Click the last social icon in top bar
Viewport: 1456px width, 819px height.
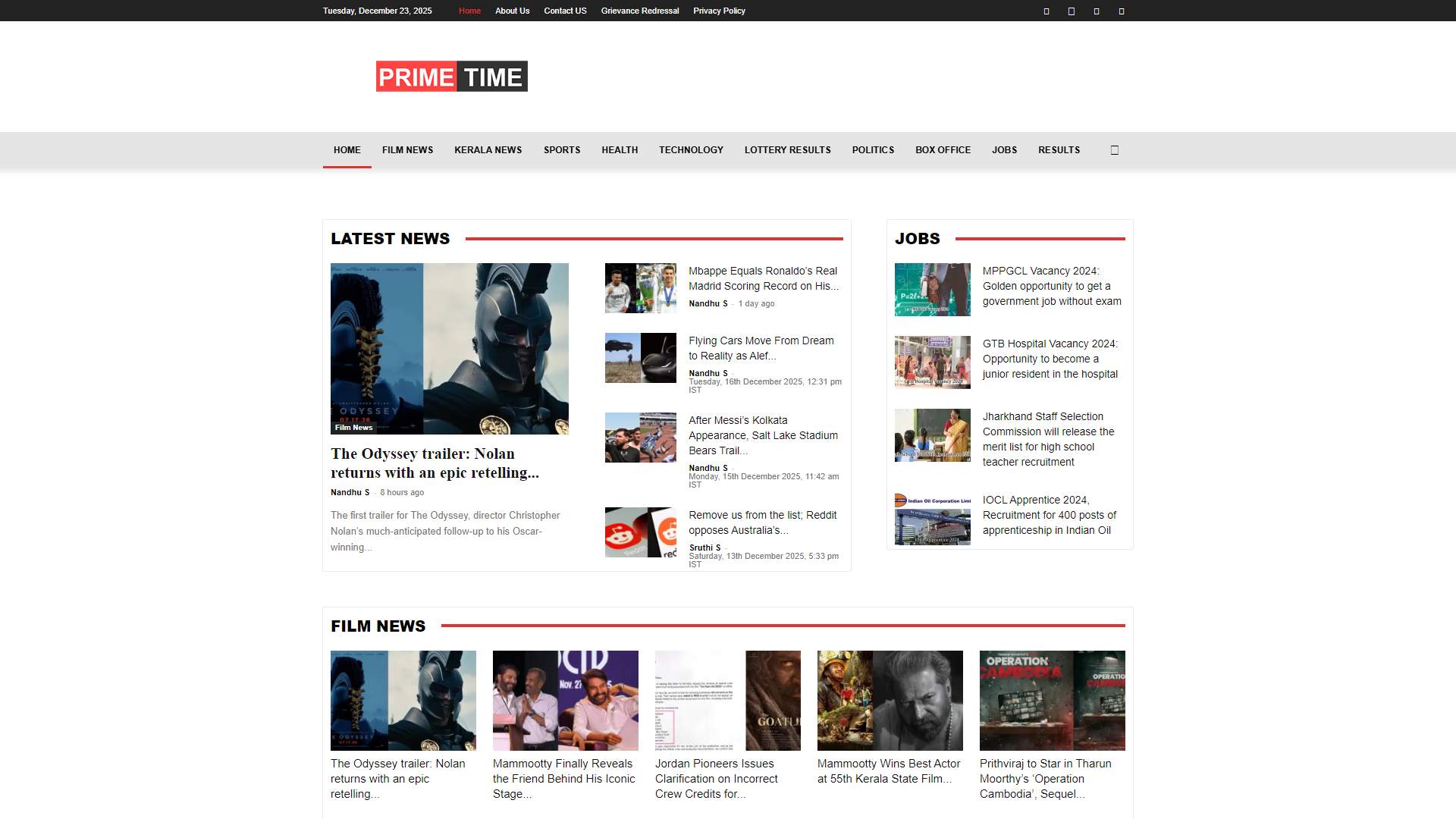(x=1122, y=11)
